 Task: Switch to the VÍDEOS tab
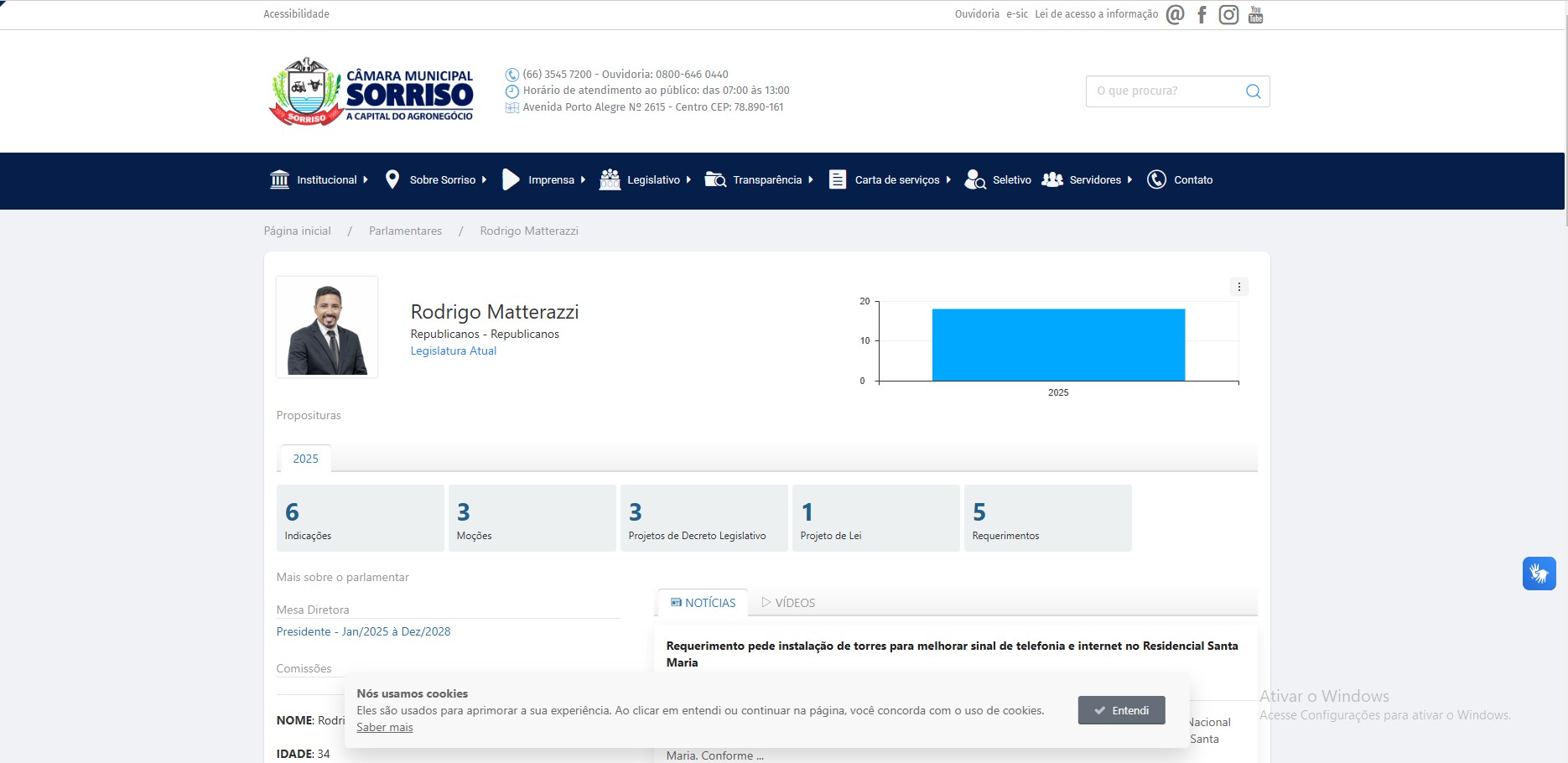coord(788,603)
